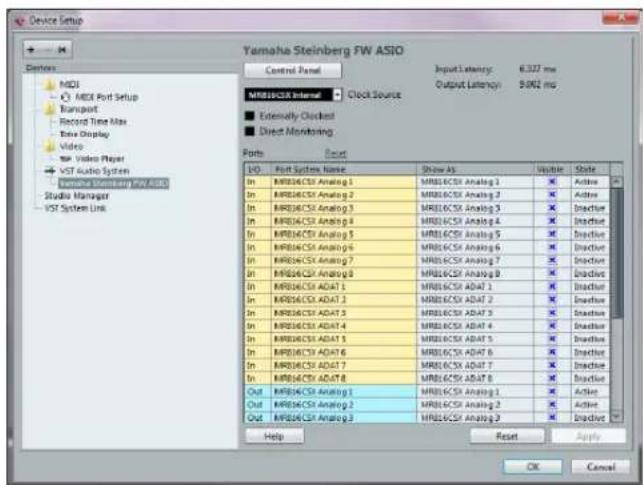Select In MR816CSX Analog 7 port name
Screen dimensions: 643x485
[x=344, y=260]
